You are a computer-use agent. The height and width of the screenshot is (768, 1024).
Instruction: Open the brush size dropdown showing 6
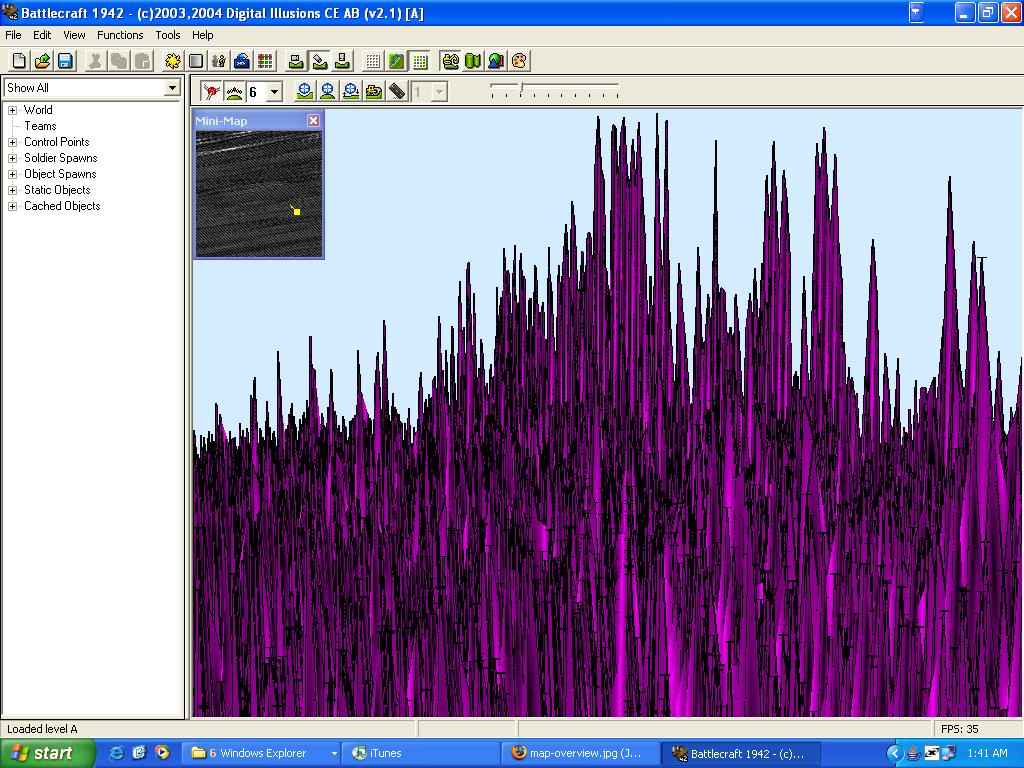click(x=275, y=92)
